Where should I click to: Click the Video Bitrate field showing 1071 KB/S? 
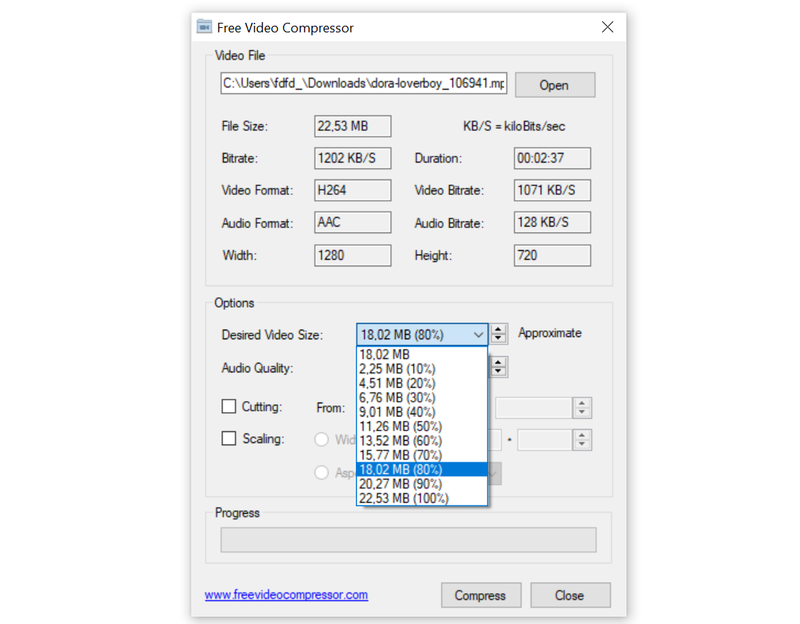coord(552,190)
